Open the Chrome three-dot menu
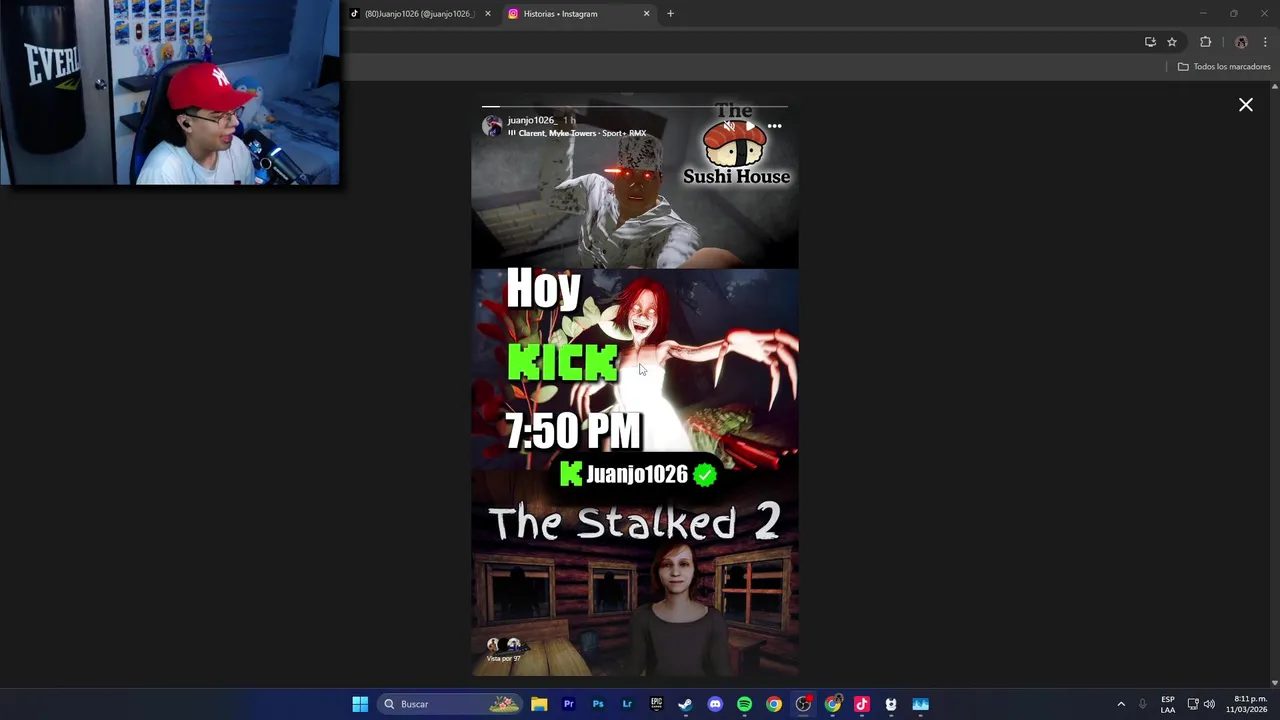The width and height of the screenshot is (1280, 720). coord(1265,42)
